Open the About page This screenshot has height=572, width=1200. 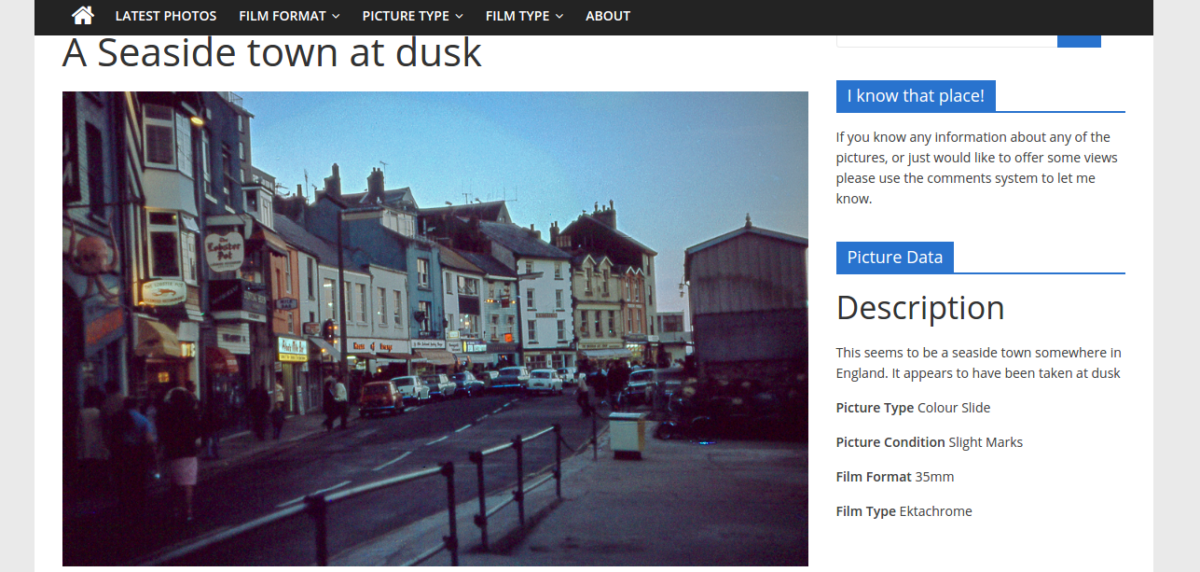coord(608,16)
